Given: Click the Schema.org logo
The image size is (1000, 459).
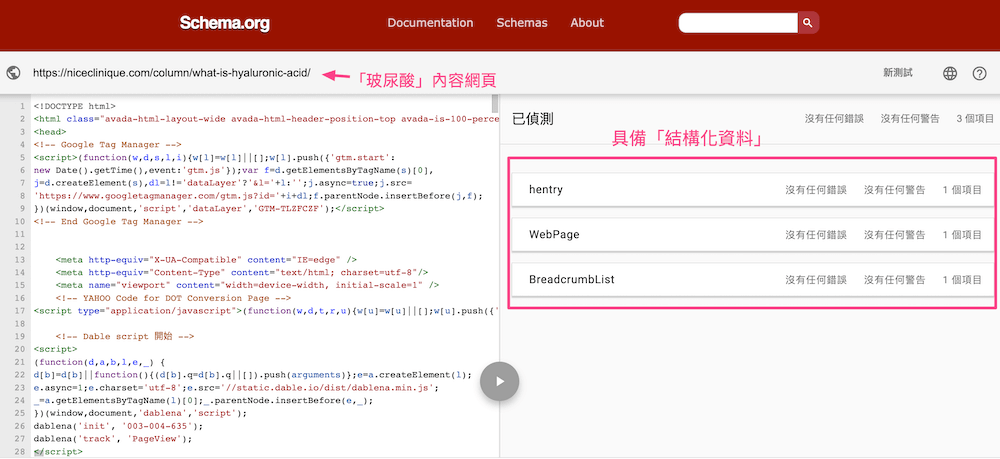Looking at the screenshot, I should click(224, 23).
